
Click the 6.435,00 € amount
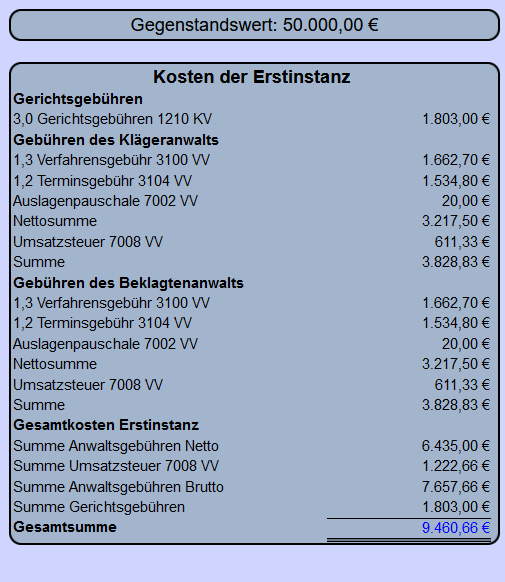pyautogui.click(x=456, y=446)
